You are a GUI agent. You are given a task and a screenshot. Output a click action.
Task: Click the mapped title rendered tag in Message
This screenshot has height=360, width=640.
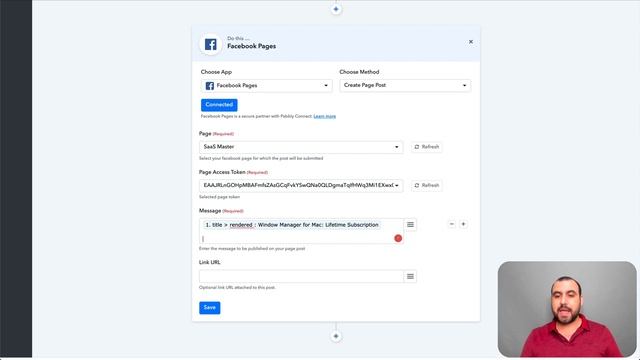291,225
